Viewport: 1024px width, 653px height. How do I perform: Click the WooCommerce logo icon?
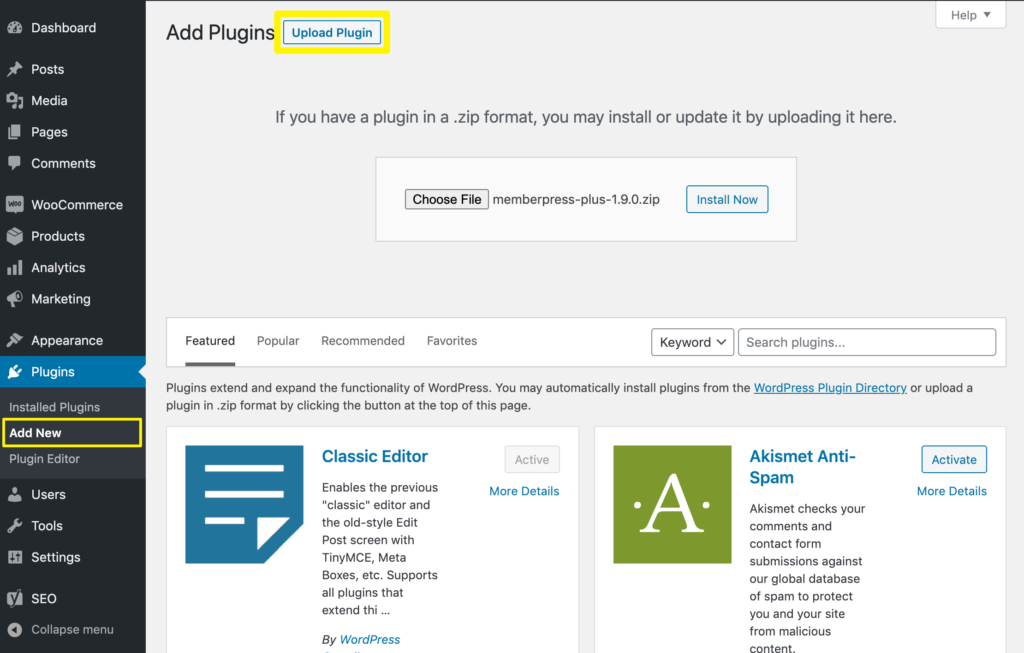[14, 204]
